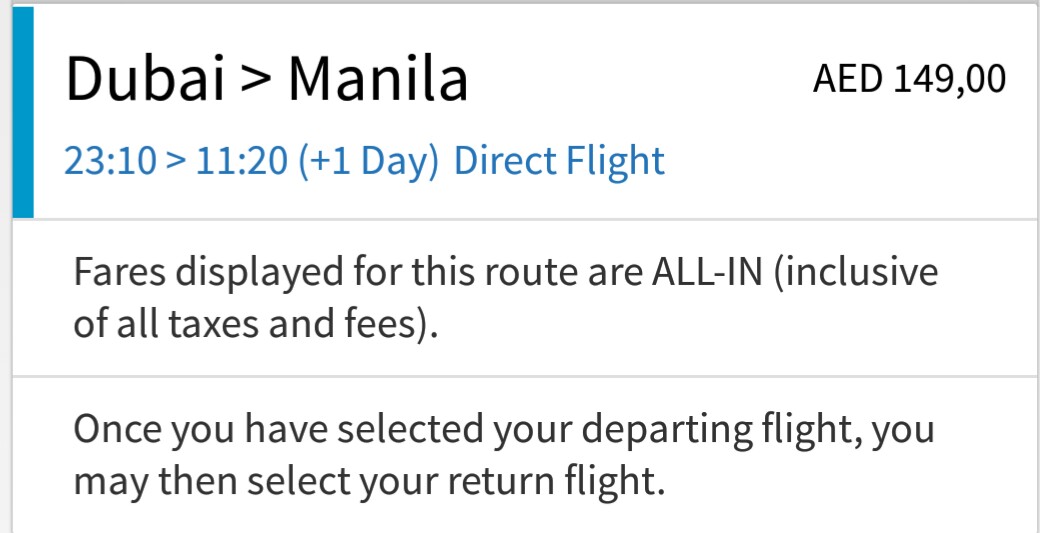Click the 11:20 arrival time

point(241,161)
